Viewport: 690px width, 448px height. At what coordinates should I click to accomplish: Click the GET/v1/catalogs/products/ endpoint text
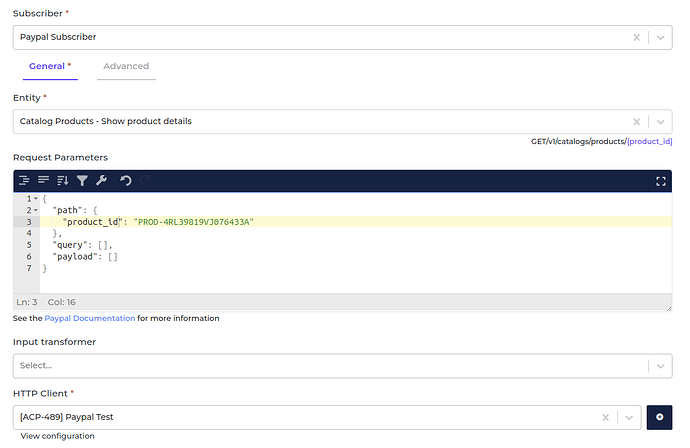point(579,141)
